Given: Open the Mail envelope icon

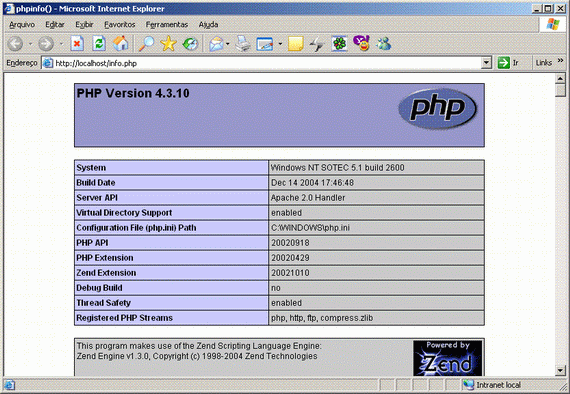Looking at the screenshot, I should pos(216,44).
